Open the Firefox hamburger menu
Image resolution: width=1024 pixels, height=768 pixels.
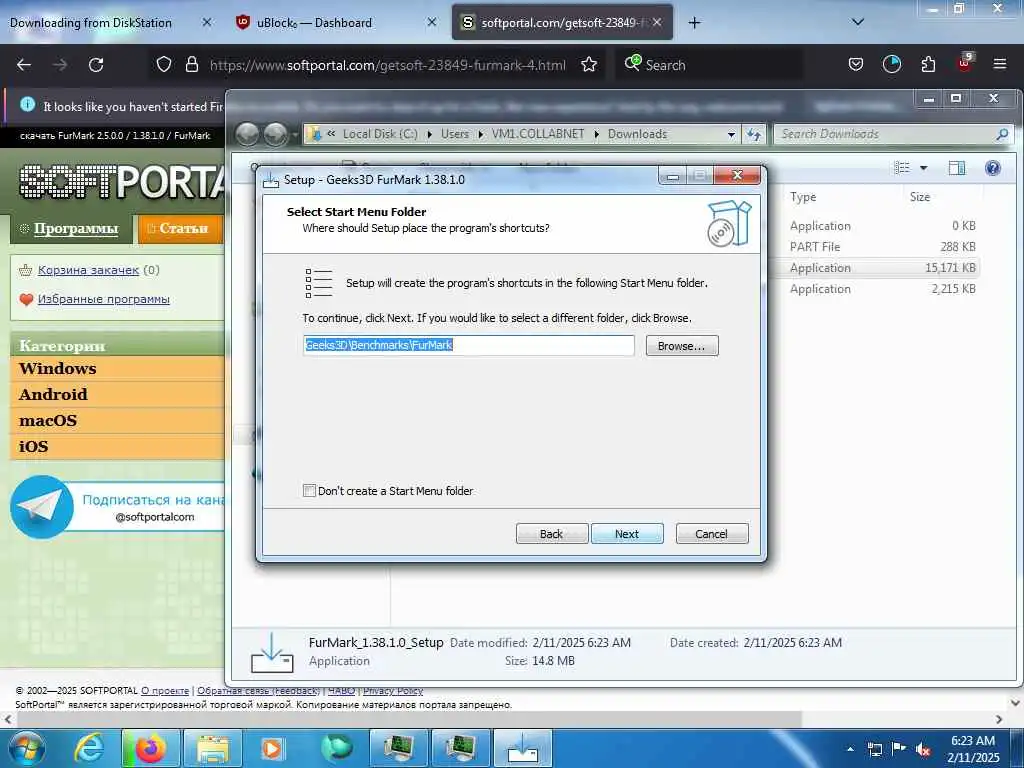[1000, 65]
